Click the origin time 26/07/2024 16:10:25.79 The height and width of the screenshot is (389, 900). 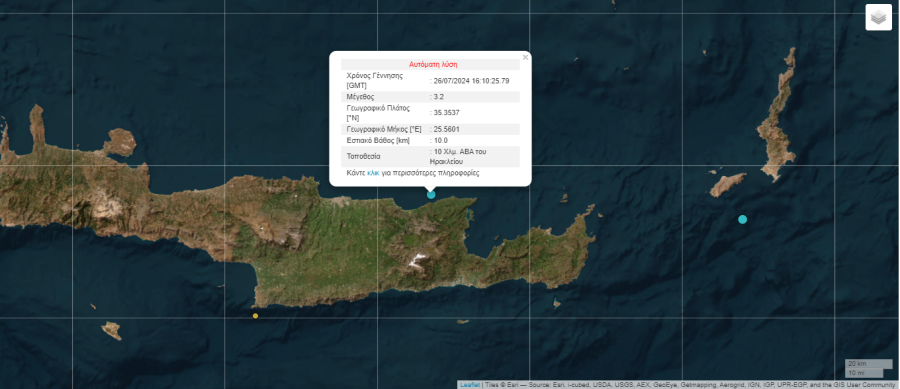point(471,81)
